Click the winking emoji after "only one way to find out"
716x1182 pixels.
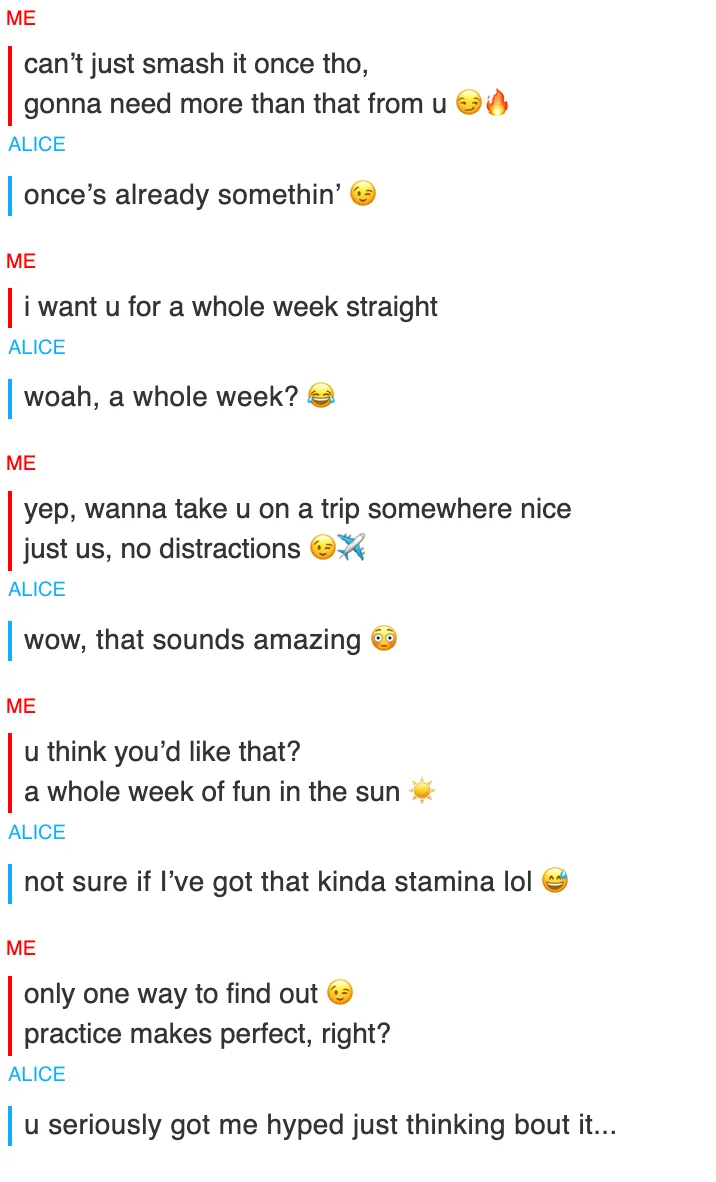click(340, 993)
